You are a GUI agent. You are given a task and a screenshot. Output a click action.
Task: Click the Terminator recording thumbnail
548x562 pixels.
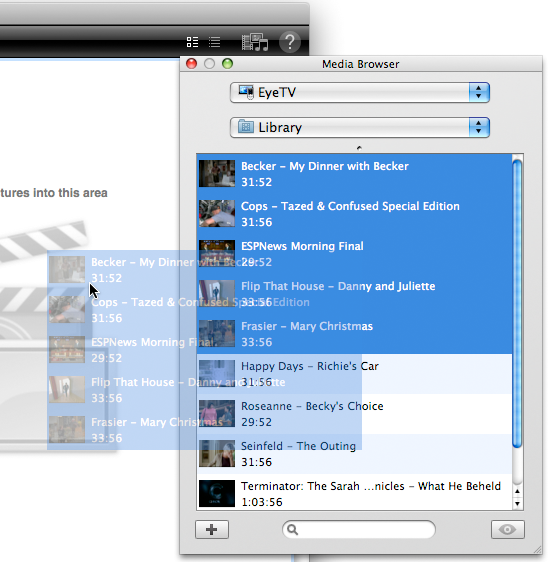click(217, 494)
